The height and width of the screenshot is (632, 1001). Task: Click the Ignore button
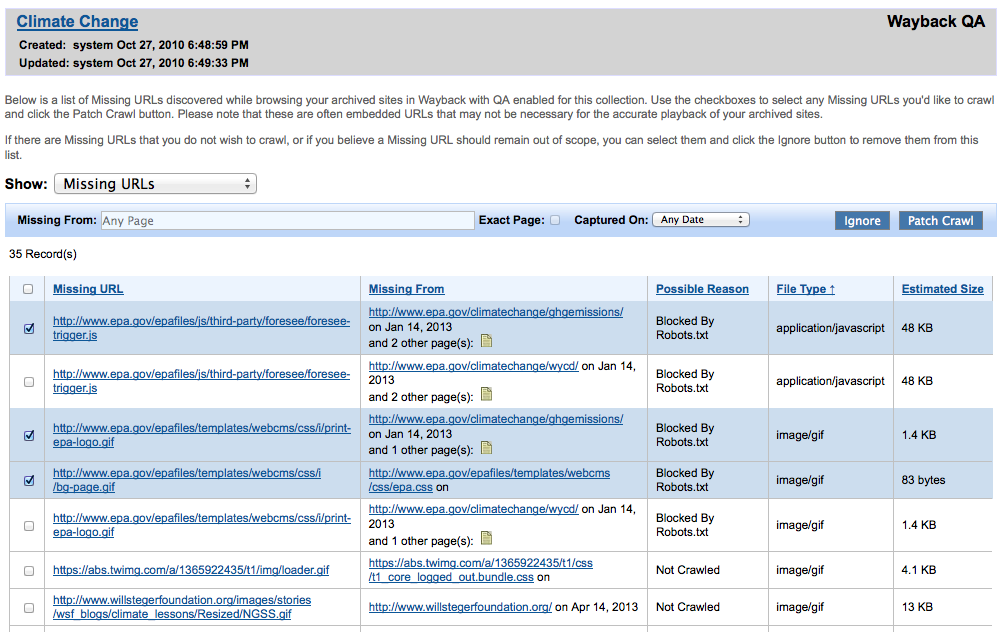(862, 220)
